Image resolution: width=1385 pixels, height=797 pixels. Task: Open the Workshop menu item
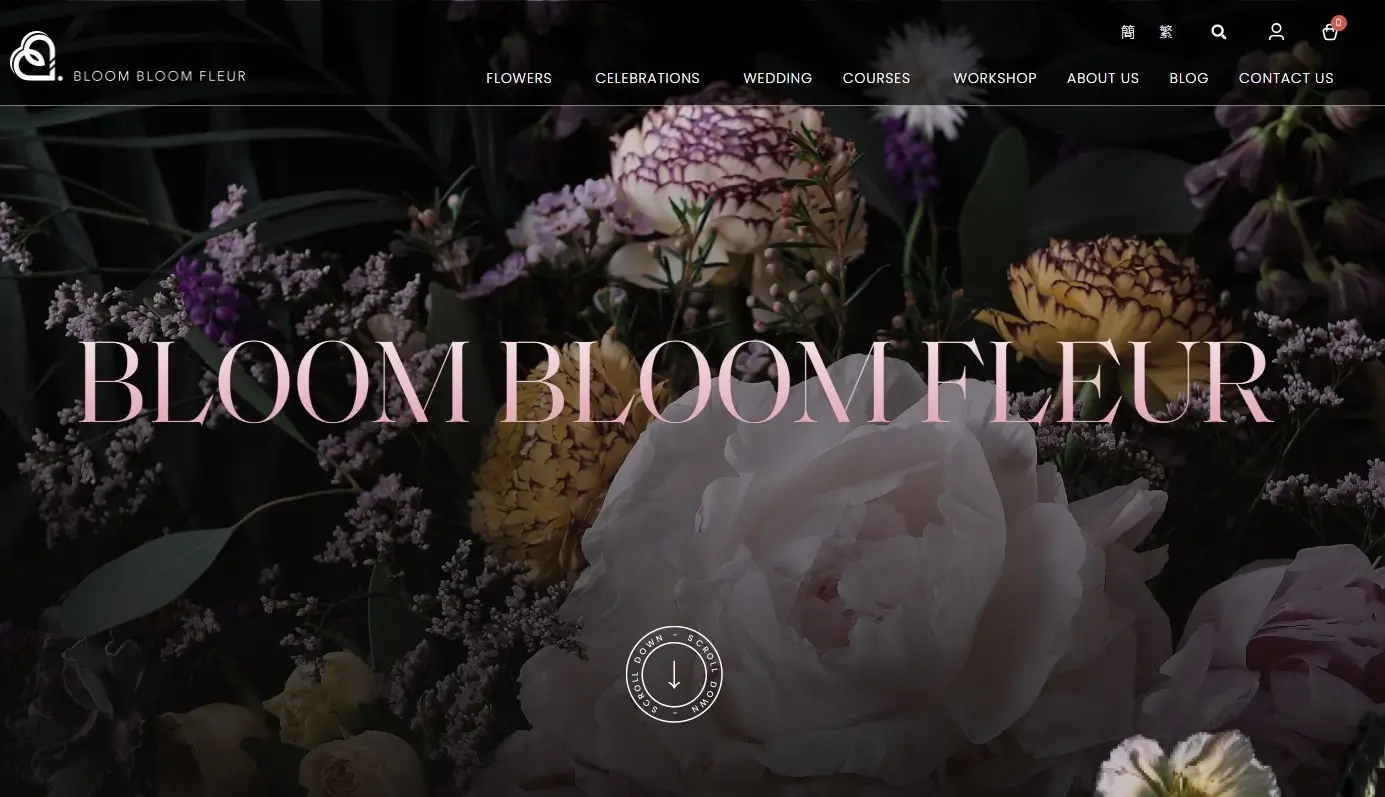(x=995, y=78)
